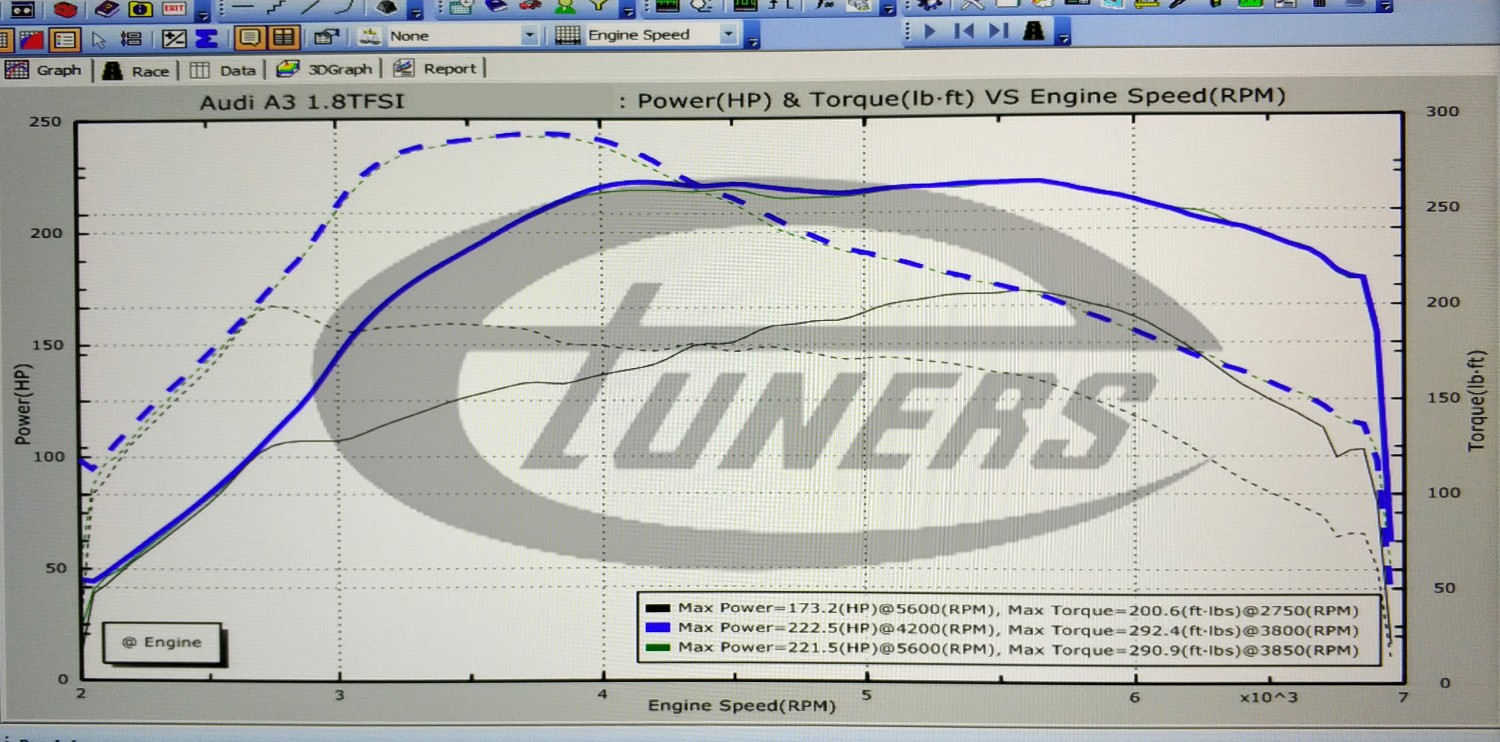
Task: Click the @ Engine button on graph
Action: [162, 642]
